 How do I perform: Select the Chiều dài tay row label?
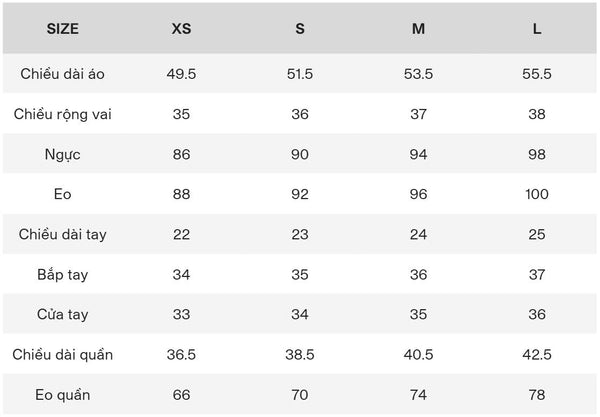pyautogui.click(x=63, y=234)
